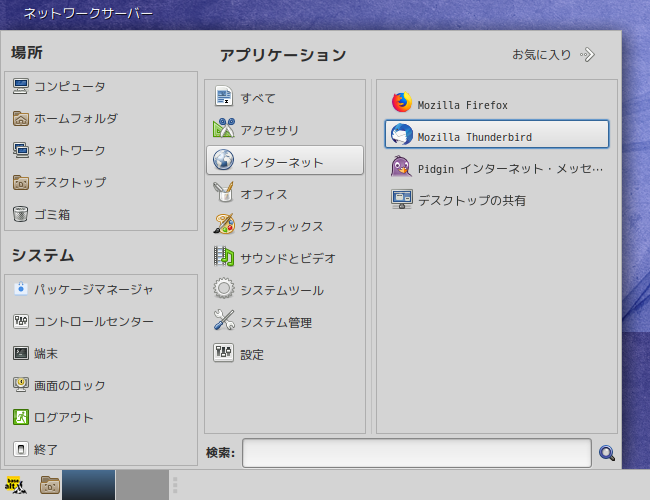Image resolution: width=650 pixels, height=500 pixels.
Task: Select the アクセサリ category label
Action: [270, 131]
